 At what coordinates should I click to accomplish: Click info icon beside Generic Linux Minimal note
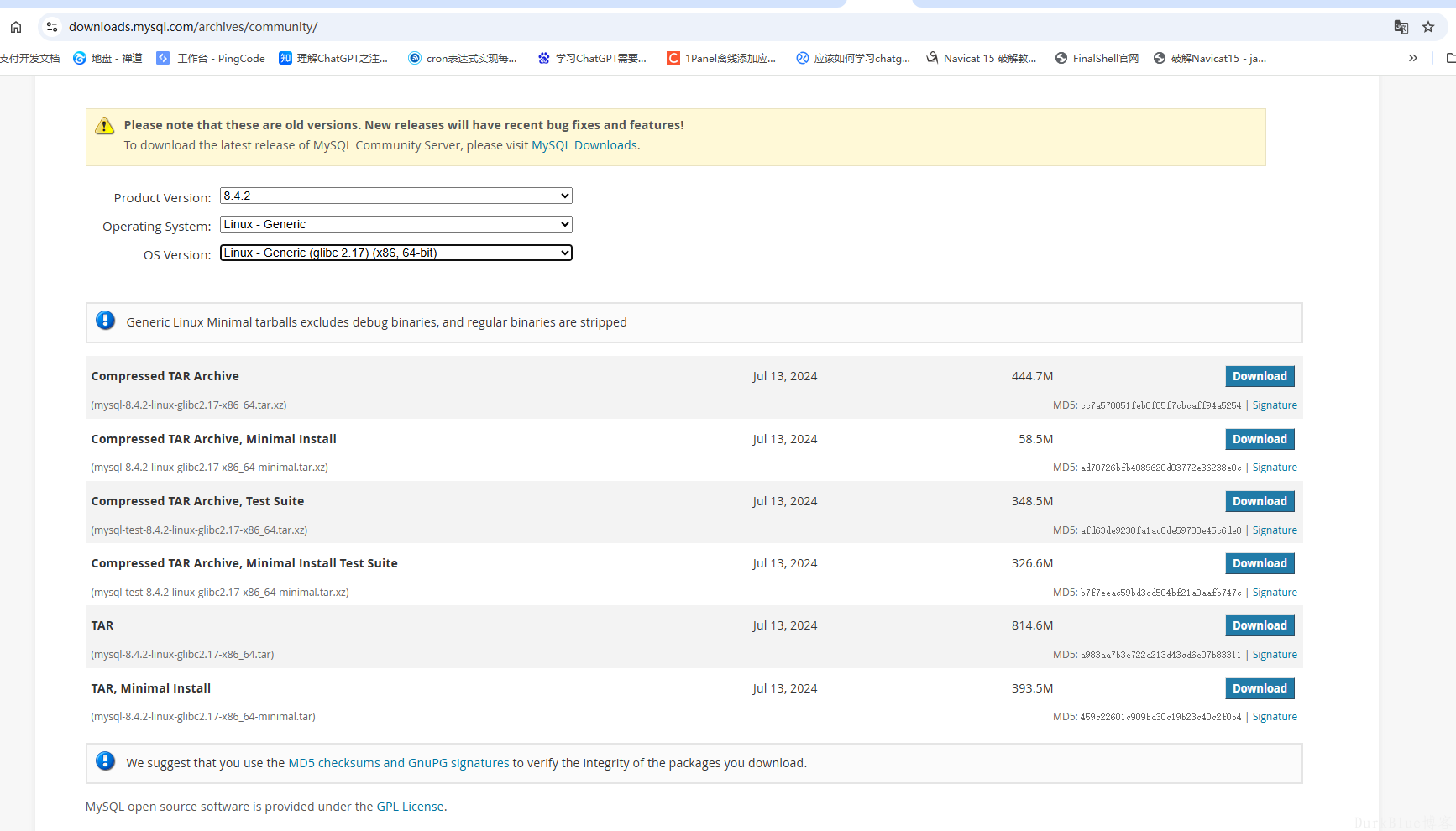105,321
